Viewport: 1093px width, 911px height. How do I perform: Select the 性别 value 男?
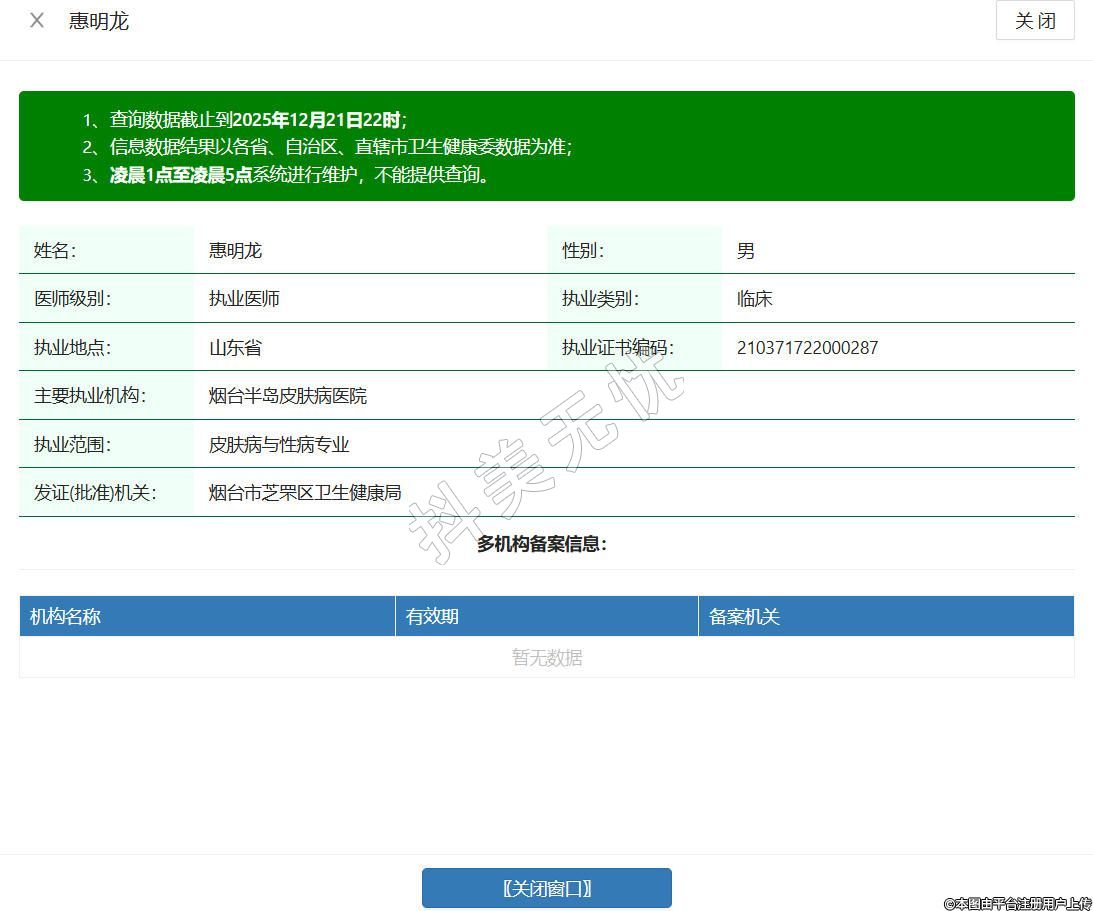click(x=746, y=250)
